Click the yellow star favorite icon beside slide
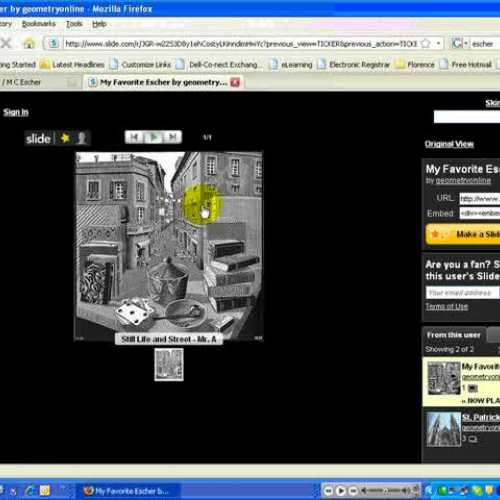The image size is (500, 500). (x=65, y=138)
